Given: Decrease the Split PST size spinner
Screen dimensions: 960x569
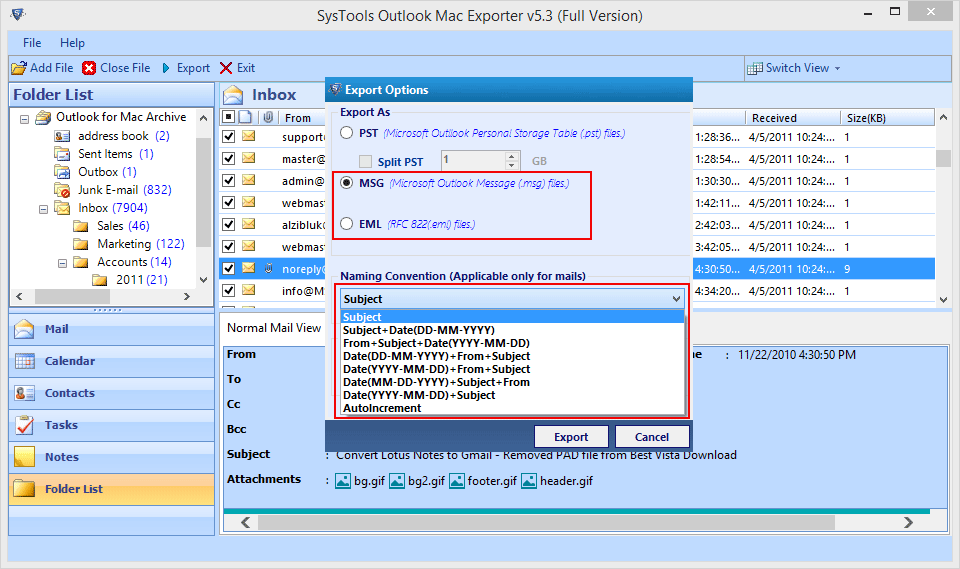Looking at the screenshot, I should pyautogui.click(x=512, y=165).
